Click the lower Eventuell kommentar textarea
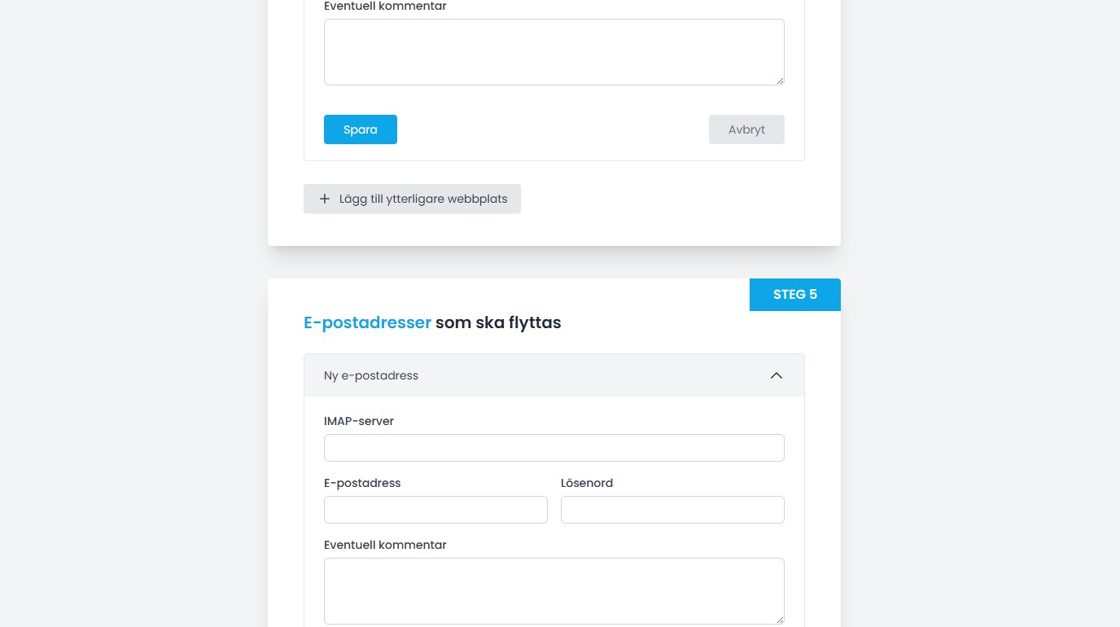 553,590
